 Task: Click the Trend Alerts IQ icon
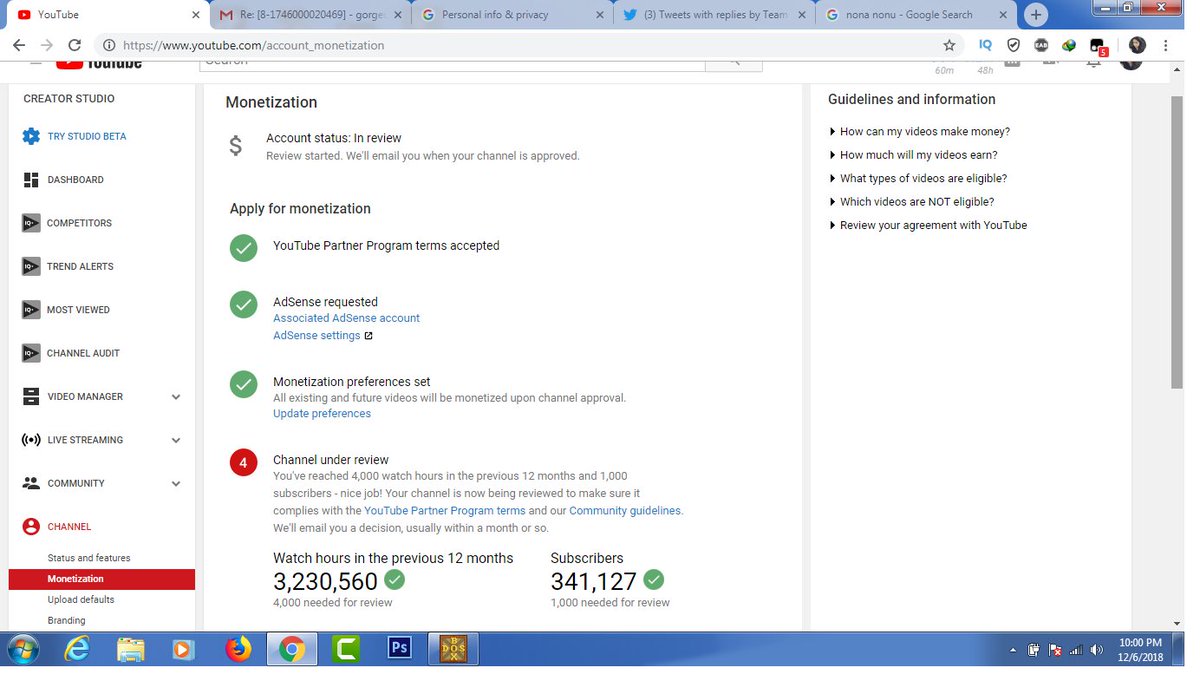click(x=31, y=266)
